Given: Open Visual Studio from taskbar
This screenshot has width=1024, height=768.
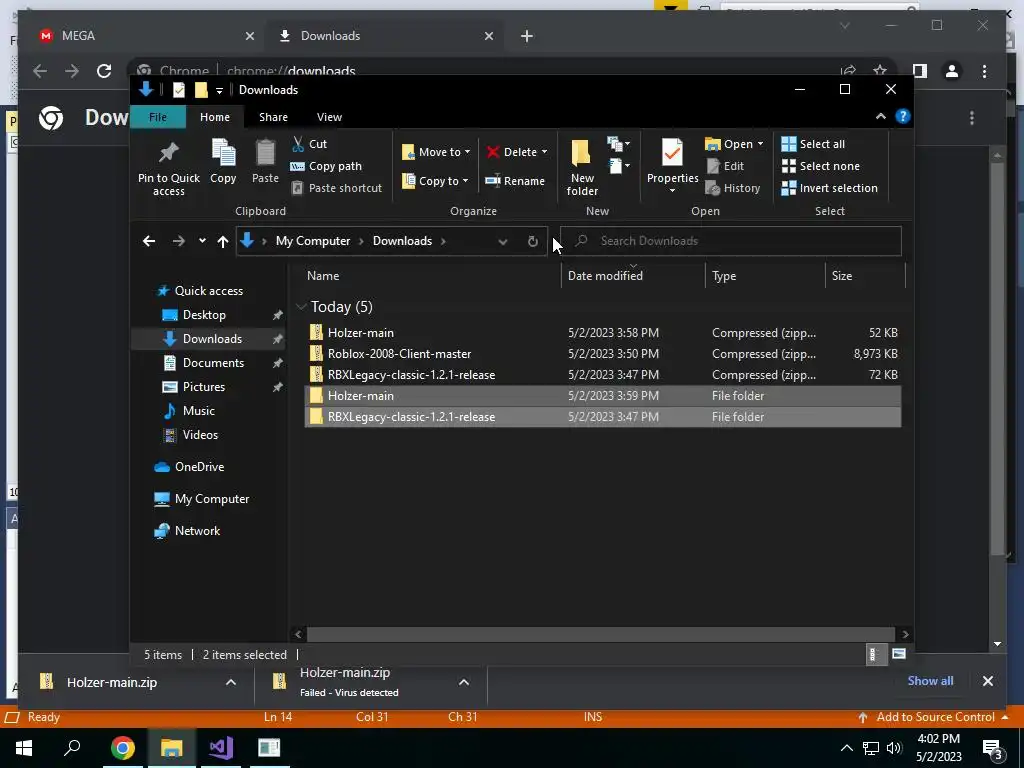Looking at the screenshot, I should click(x=221, y=747).
